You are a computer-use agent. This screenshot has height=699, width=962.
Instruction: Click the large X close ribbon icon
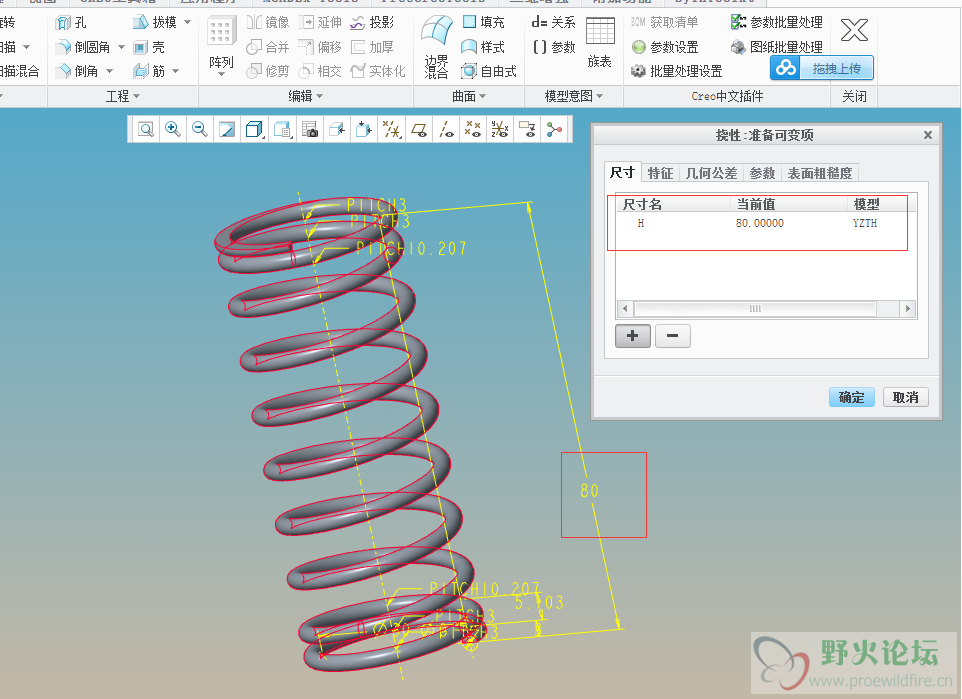pyautogui.click(x=854, y=29)
